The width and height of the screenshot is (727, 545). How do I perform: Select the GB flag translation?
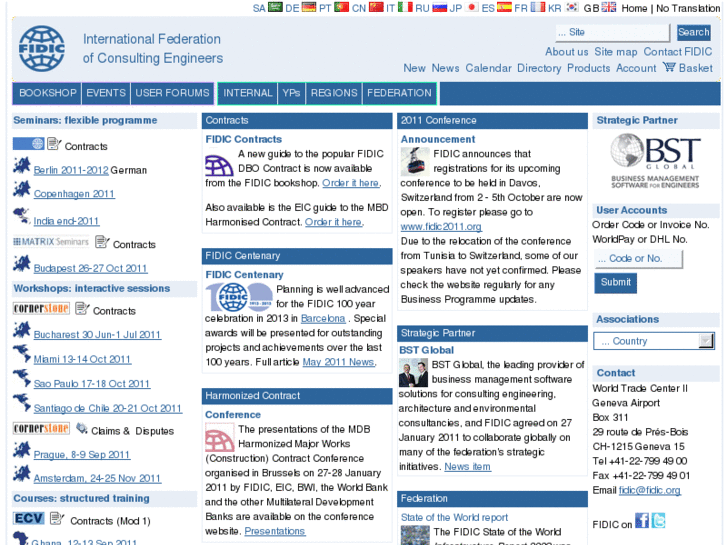pos(609,7)
